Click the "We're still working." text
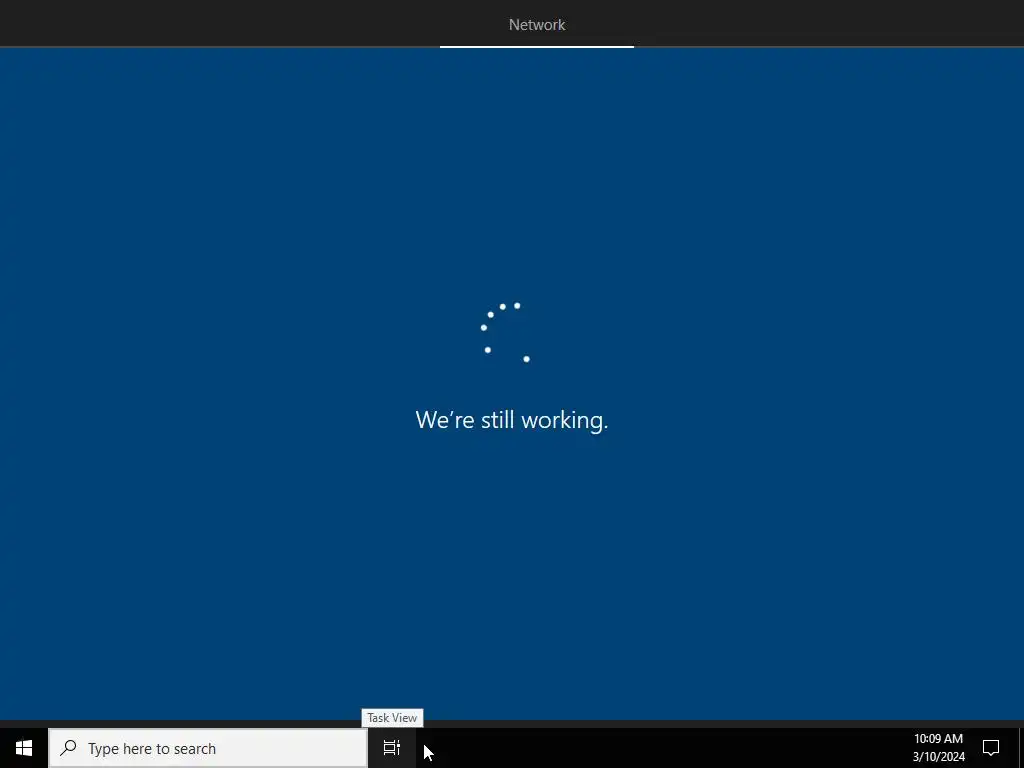 tap(511, 420)
